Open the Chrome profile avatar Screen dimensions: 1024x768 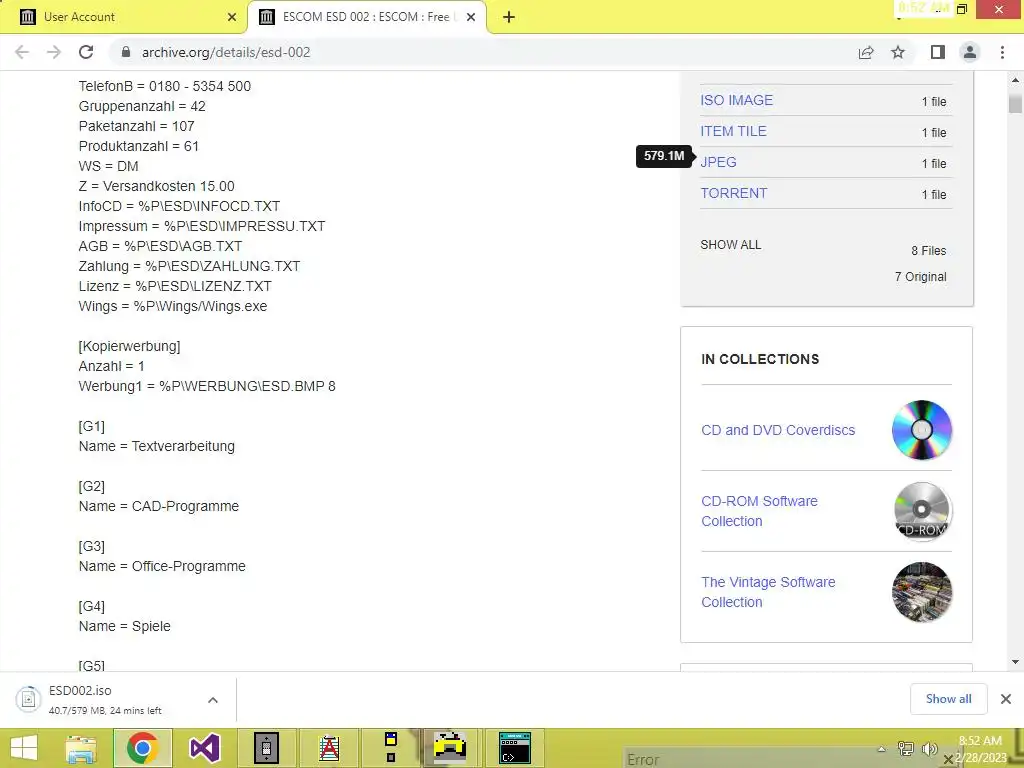(x=970, y=52)
